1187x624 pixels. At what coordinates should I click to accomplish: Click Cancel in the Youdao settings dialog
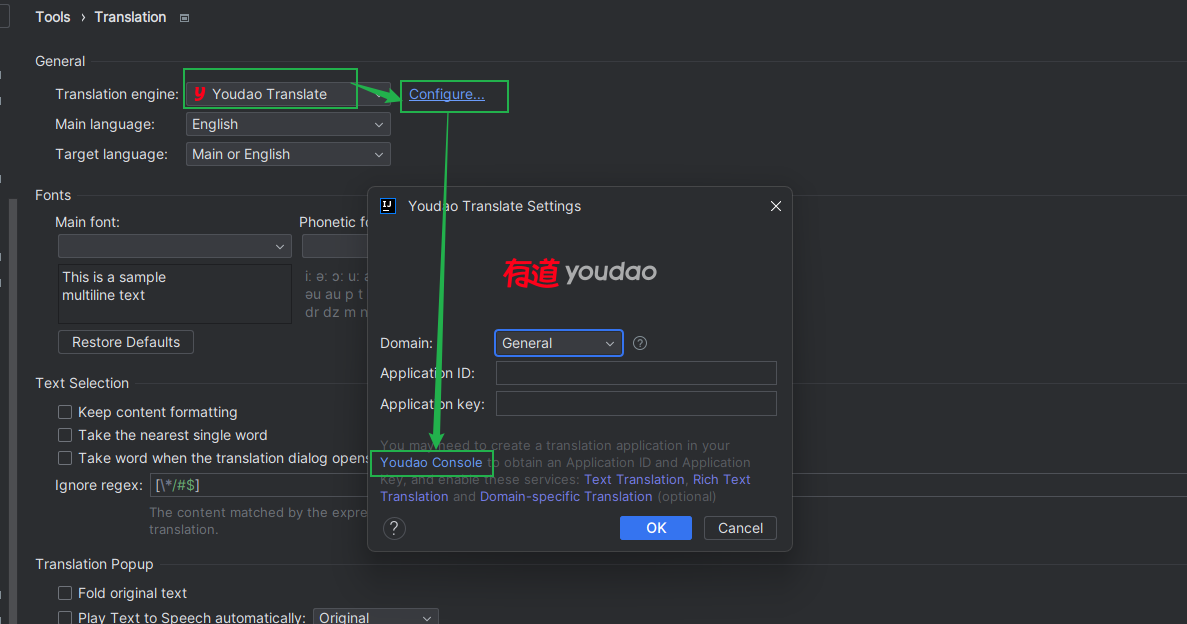[x=740, y=528]
